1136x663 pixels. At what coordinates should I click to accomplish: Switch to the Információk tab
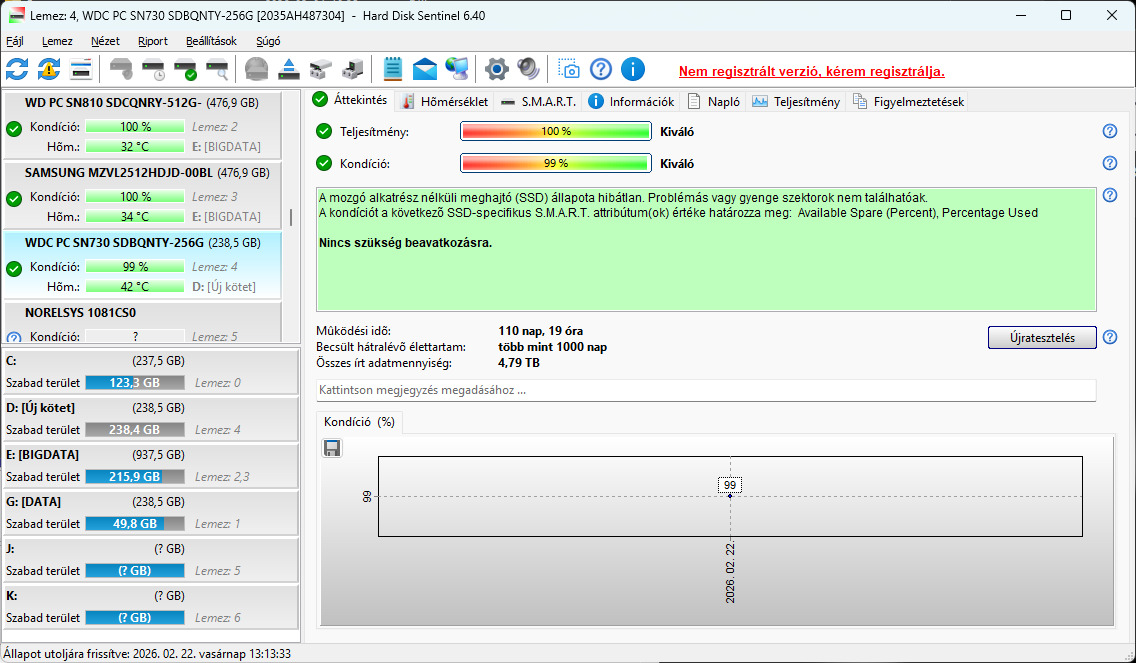(x=631, y=102)
